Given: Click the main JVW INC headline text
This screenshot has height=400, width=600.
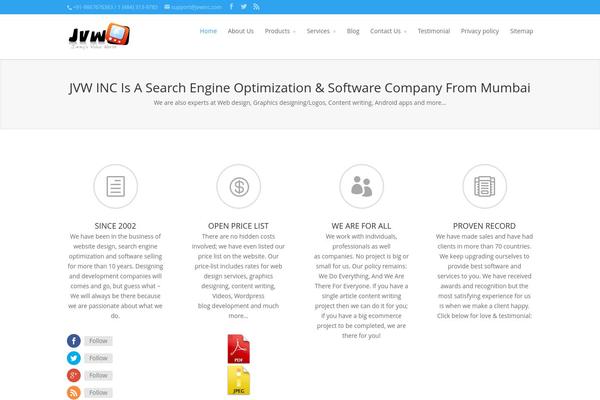Looking at the screenshot, I should point(300,88).
